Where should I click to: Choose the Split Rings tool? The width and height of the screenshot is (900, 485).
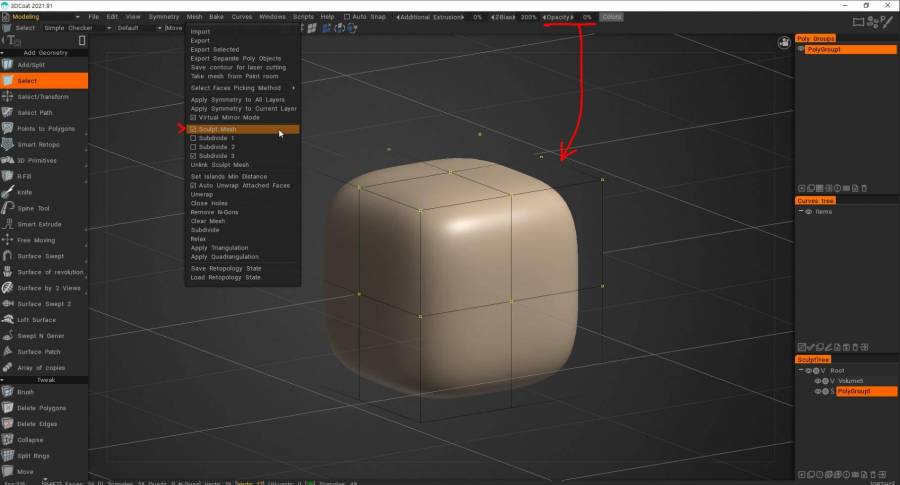pyautogui.click(x=35, y=455)
